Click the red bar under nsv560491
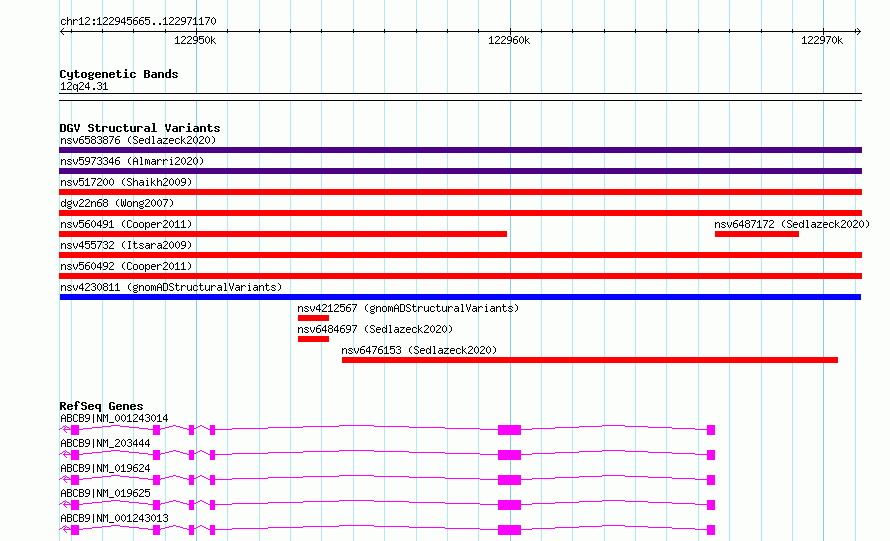Image resolution: width=890 pixels, height=541 pixels. (x=283, y=234)
